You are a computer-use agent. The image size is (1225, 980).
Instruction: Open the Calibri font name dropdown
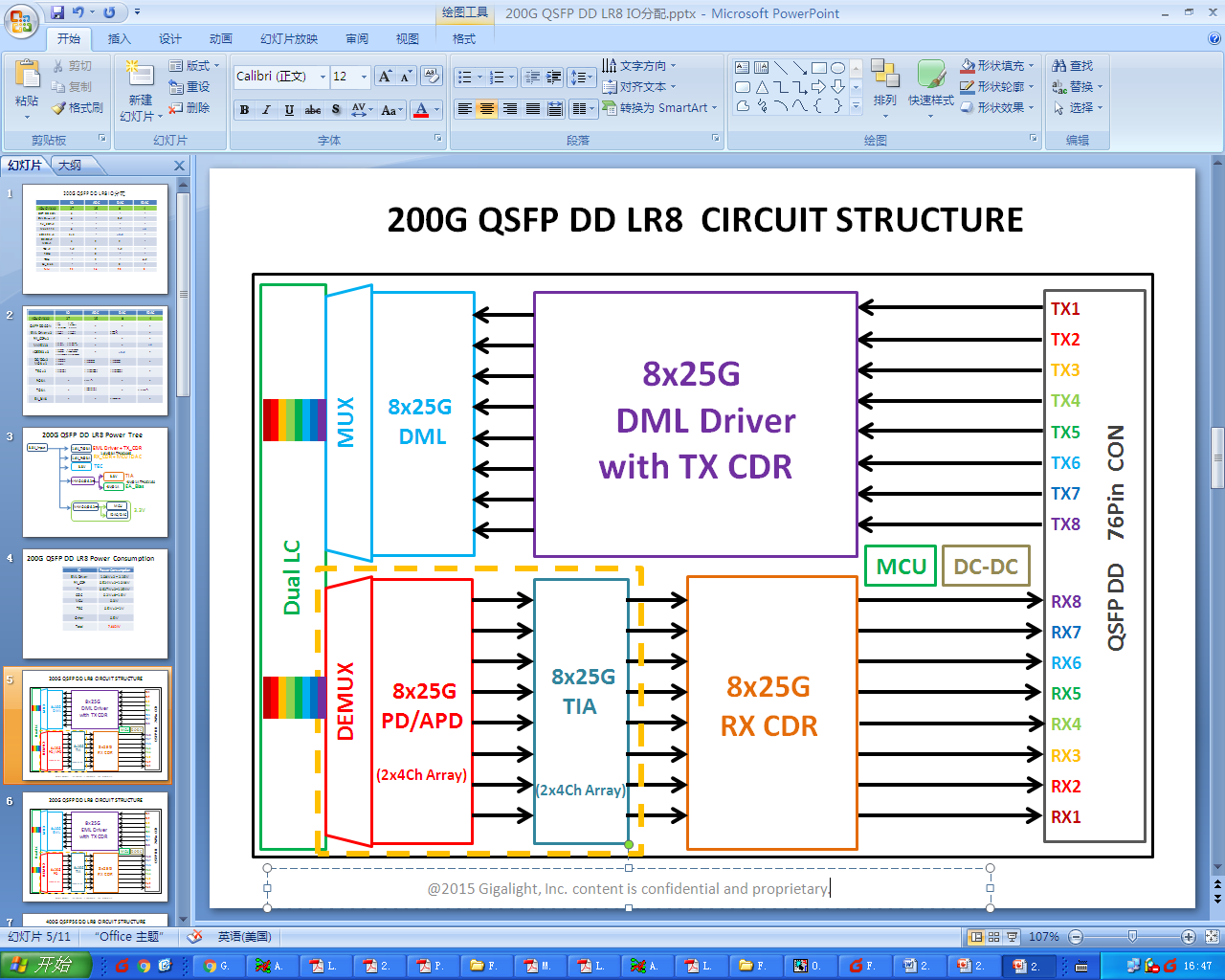(323, 77)
